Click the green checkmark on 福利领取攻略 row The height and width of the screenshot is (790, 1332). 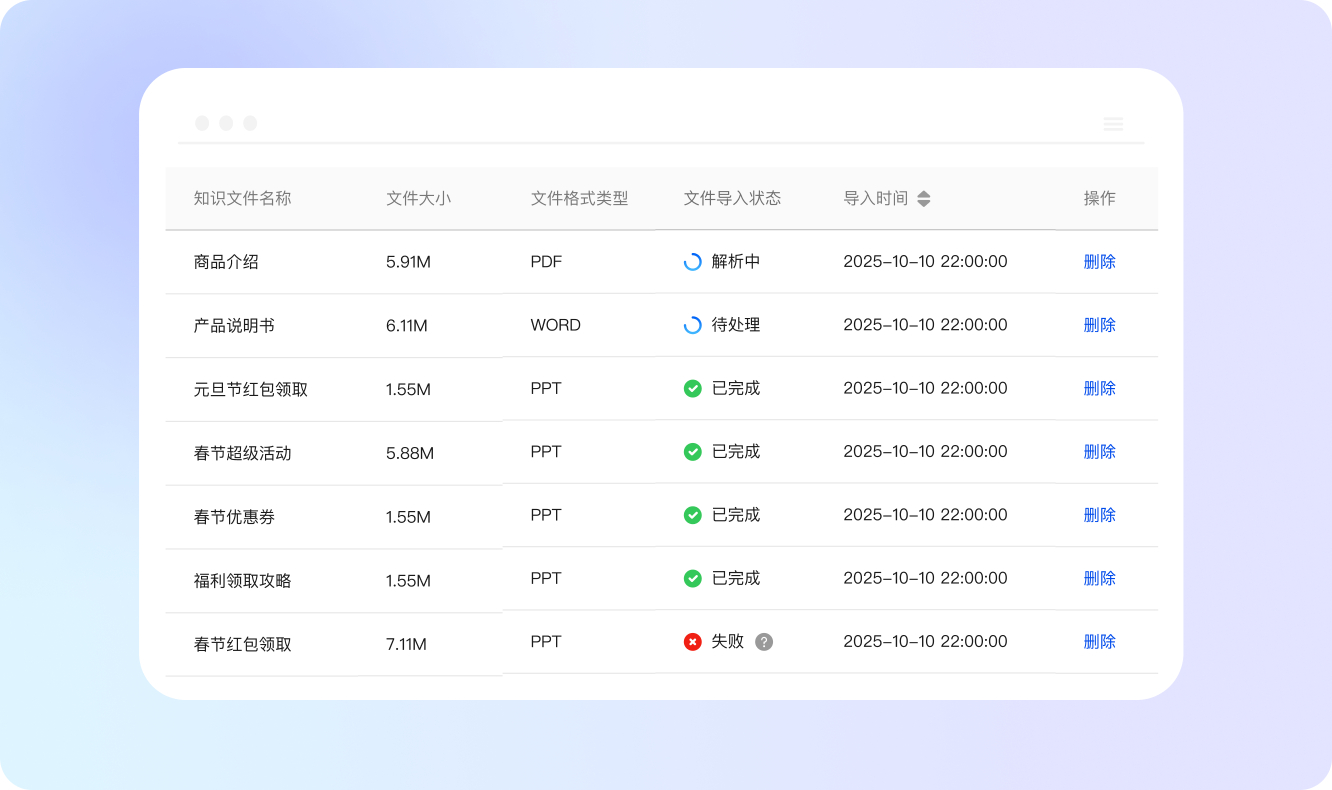(x=692, y=578)
